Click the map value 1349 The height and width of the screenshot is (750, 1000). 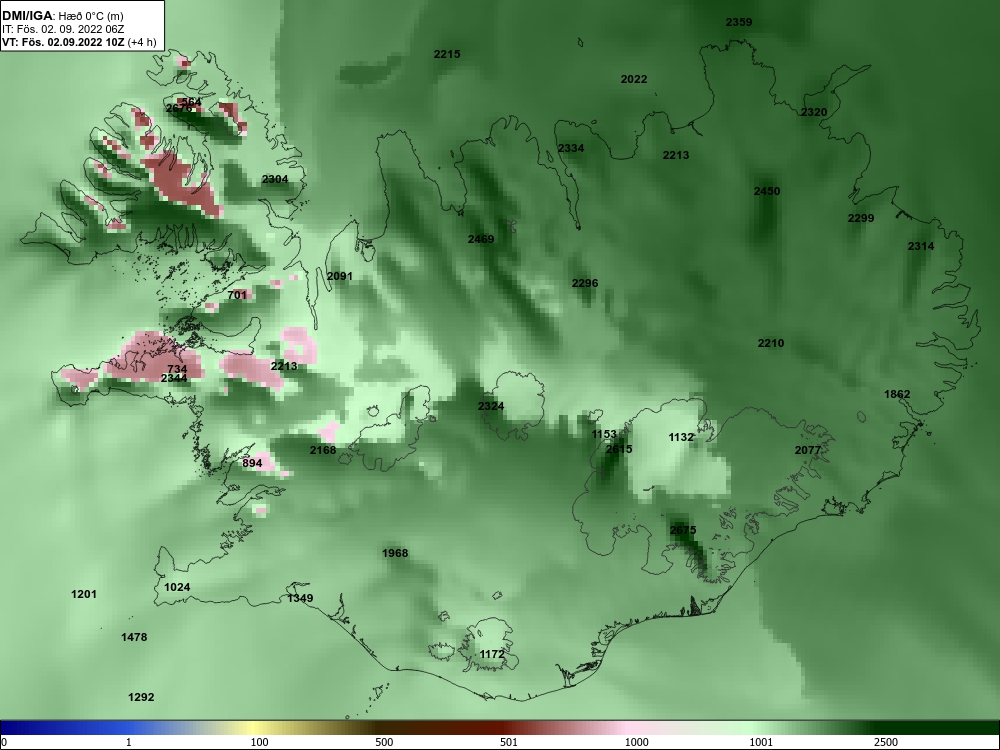coord(300,598)
